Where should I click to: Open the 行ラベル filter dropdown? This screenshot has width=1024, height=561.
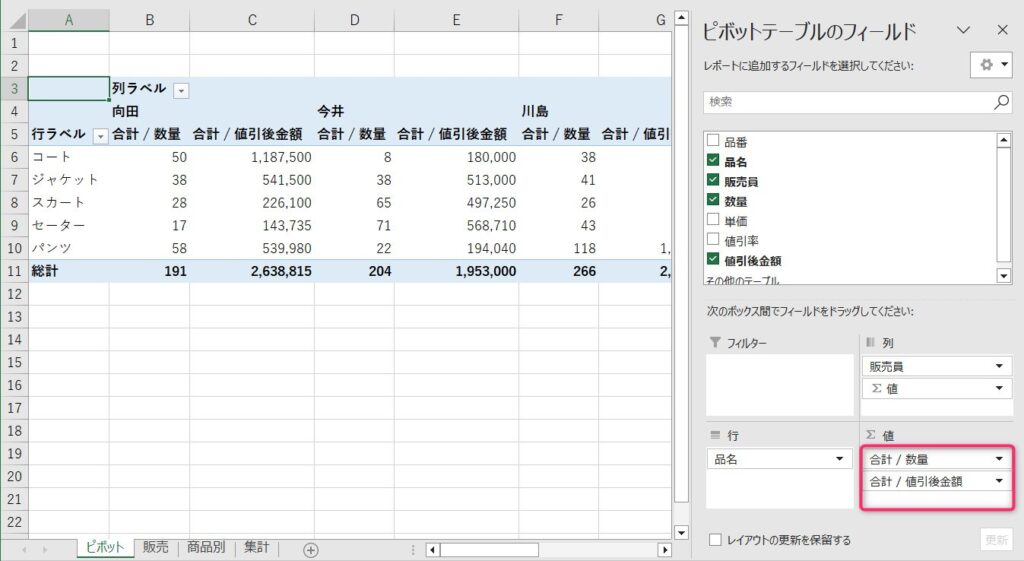pos(100,135)
